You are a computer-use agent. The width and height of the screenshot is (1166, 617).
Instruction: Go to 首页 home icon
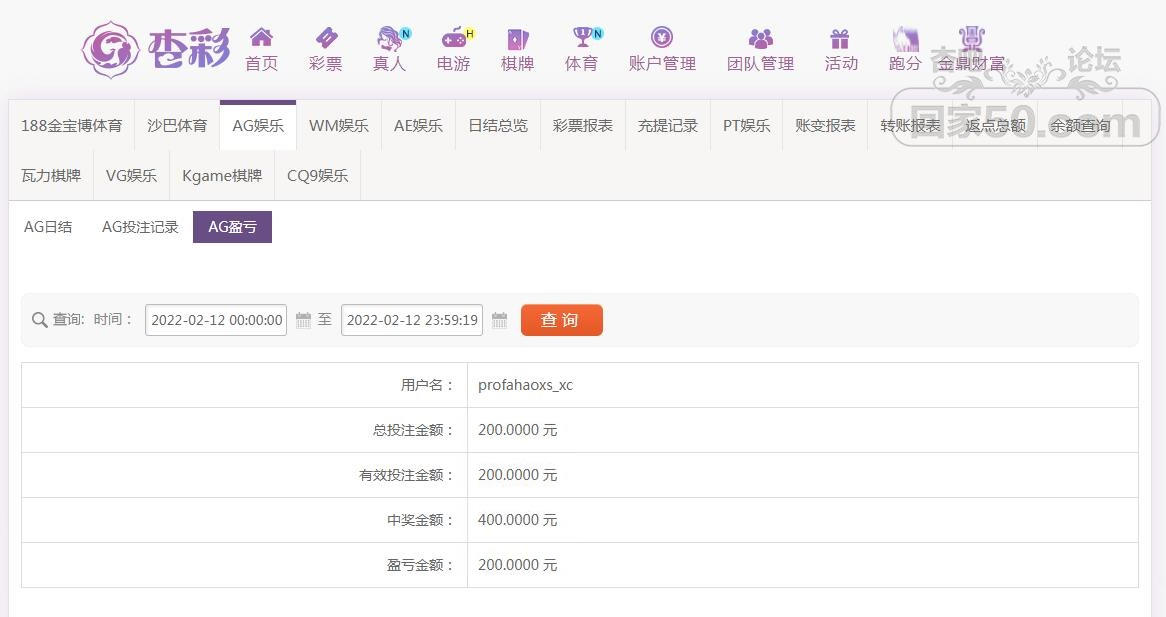[x=261, y=37]
